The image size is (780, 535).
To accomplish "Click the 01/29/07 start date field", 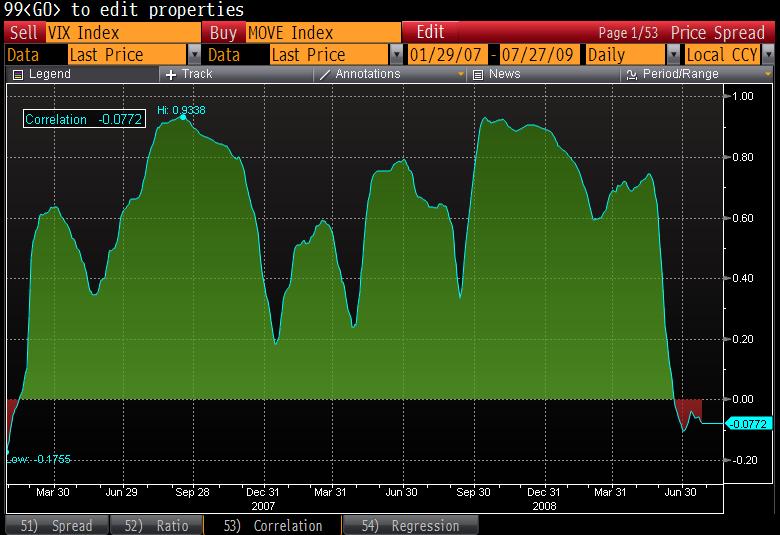I will point(446,55).
